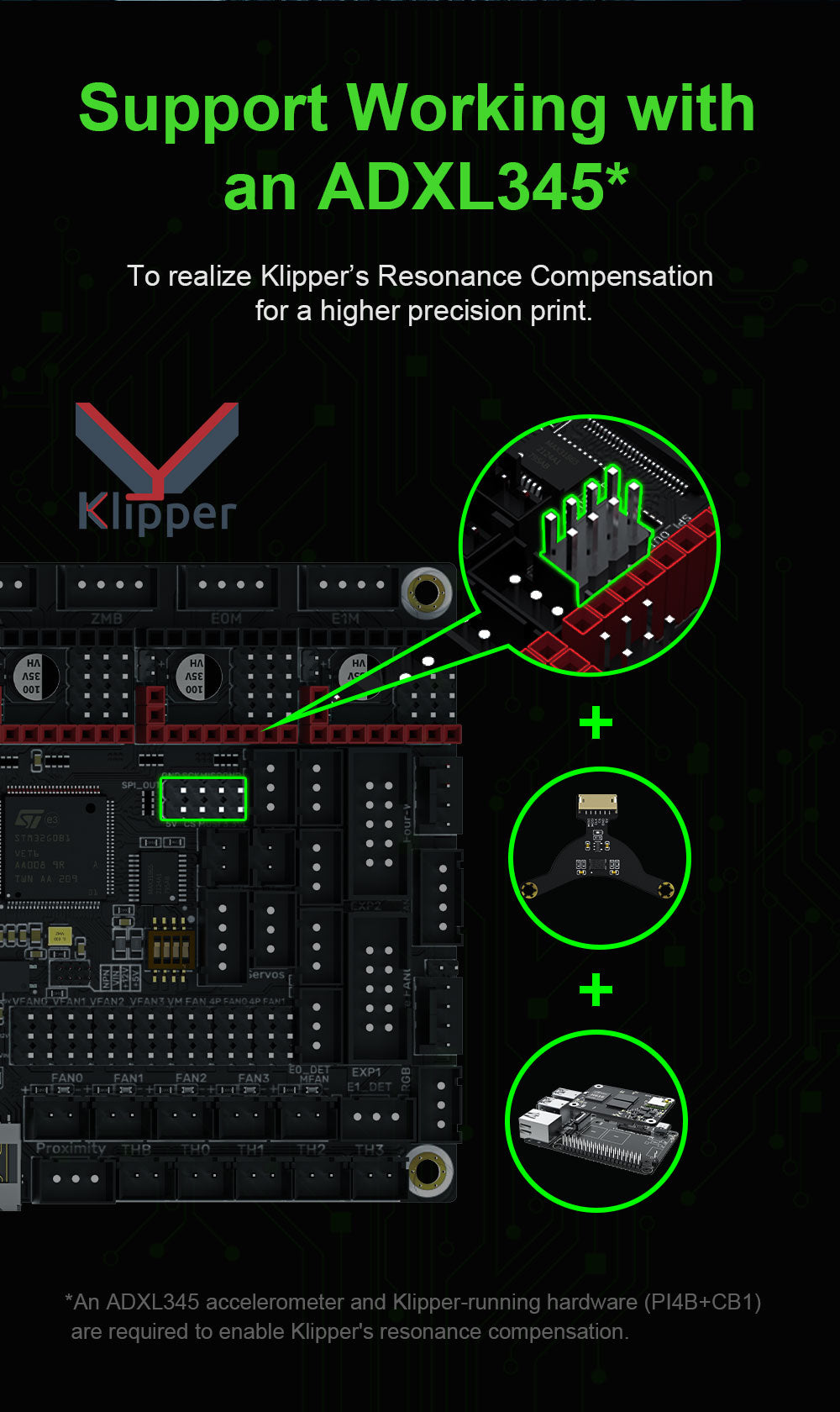The image size is (840, 1412).
Task: Click the TH3 thermistor connector
Action: click(x=378, y=1178)
